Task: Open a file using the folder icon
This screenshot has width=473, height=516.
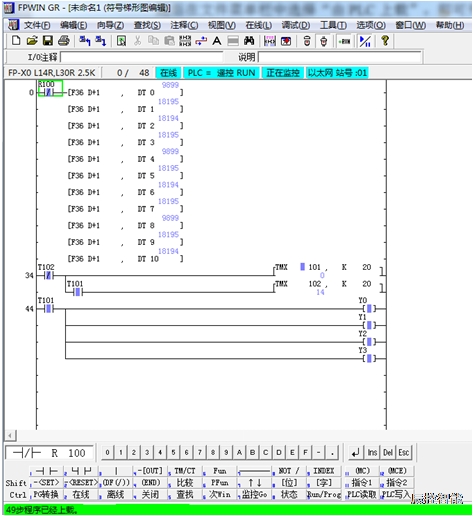Action: coord(32,41)
